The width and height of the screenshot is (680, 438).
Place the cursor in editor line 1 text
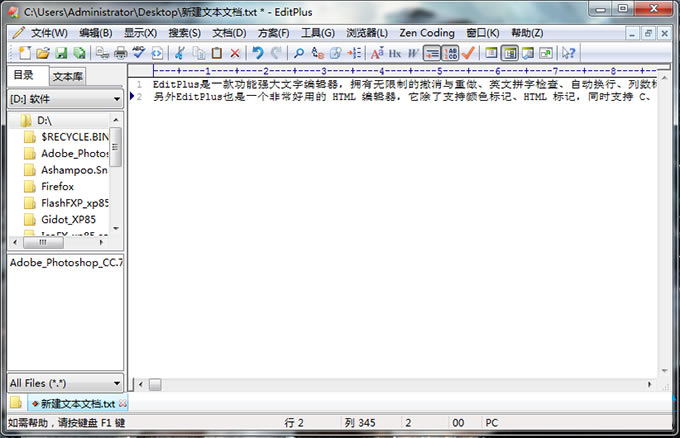[404, 84]
